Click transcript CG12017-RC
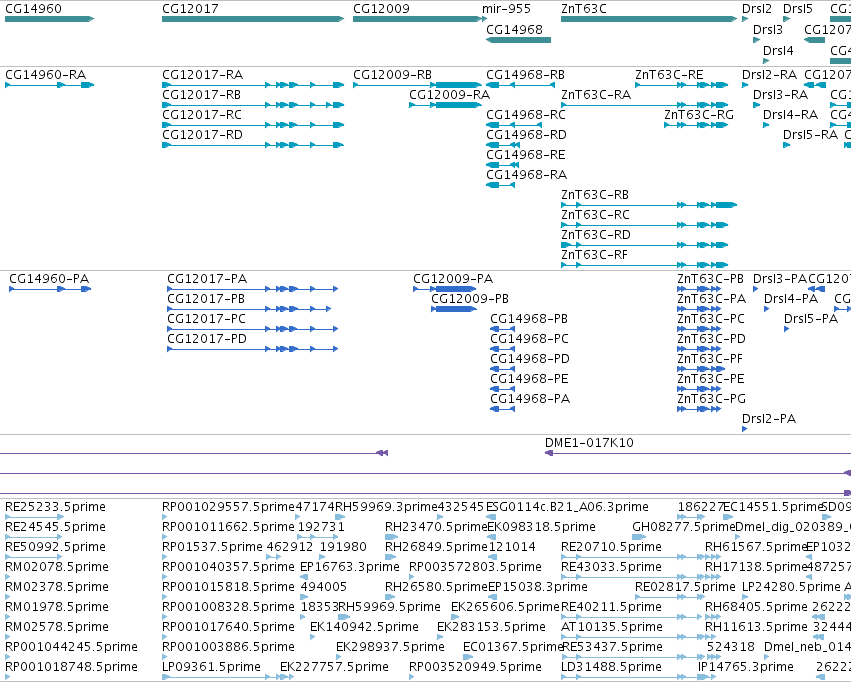The image size is (851, 682). click(x=202, y=114)
